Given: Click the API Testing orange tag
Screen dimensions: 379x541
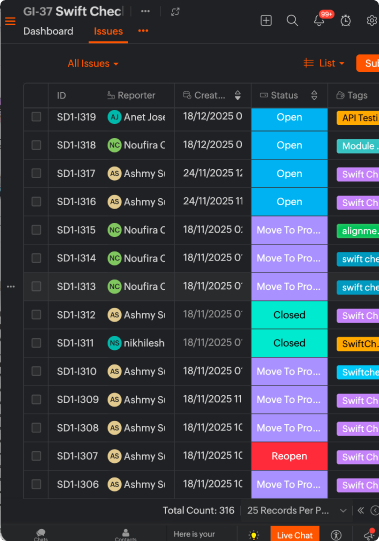Looking at the screenshot, I should 358,118.
